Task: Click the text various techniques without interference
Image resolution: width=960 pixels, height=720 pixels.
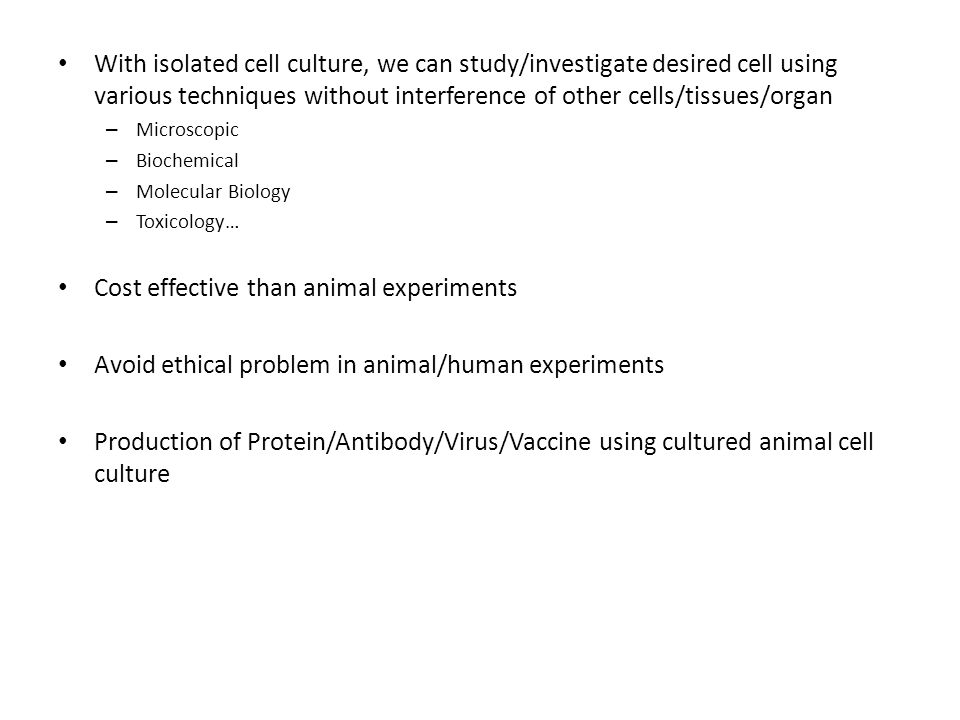Action: point(309,96)
